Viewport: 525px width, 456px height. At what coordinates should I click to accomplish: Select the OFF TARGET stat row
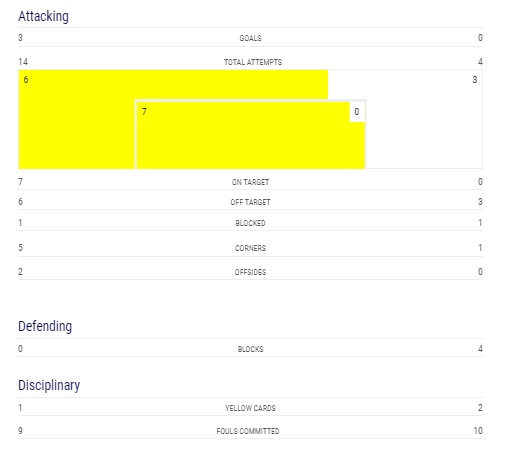pyautogui.click(x=250, y=202)
